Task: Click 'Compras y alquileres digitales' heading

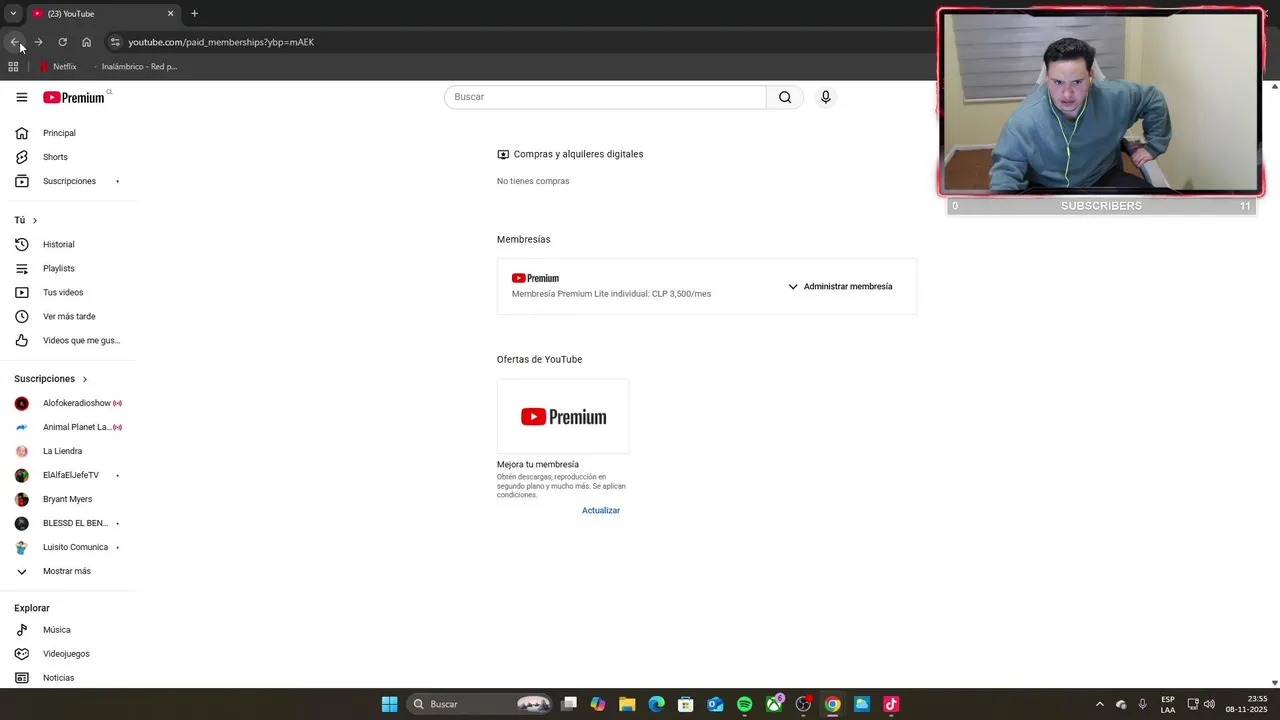Action: 578,154
